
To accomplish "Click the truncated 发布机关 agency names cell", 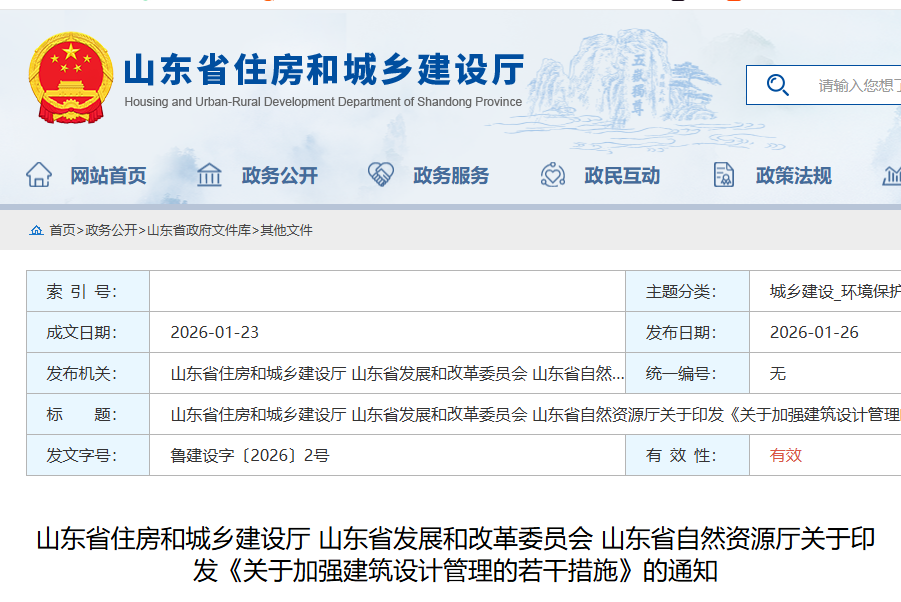I will [397, 374].
